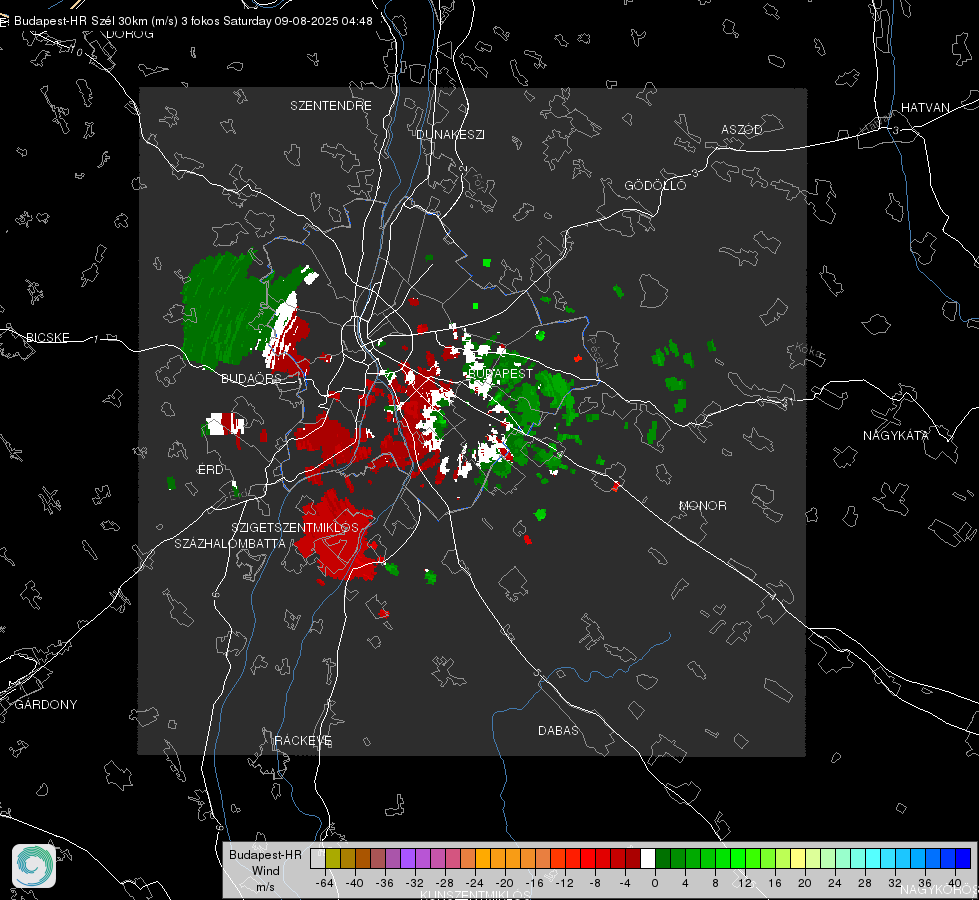Screen dimensions: 979x900
Task: Click the '-32' legend value
Action: (415, 883)
